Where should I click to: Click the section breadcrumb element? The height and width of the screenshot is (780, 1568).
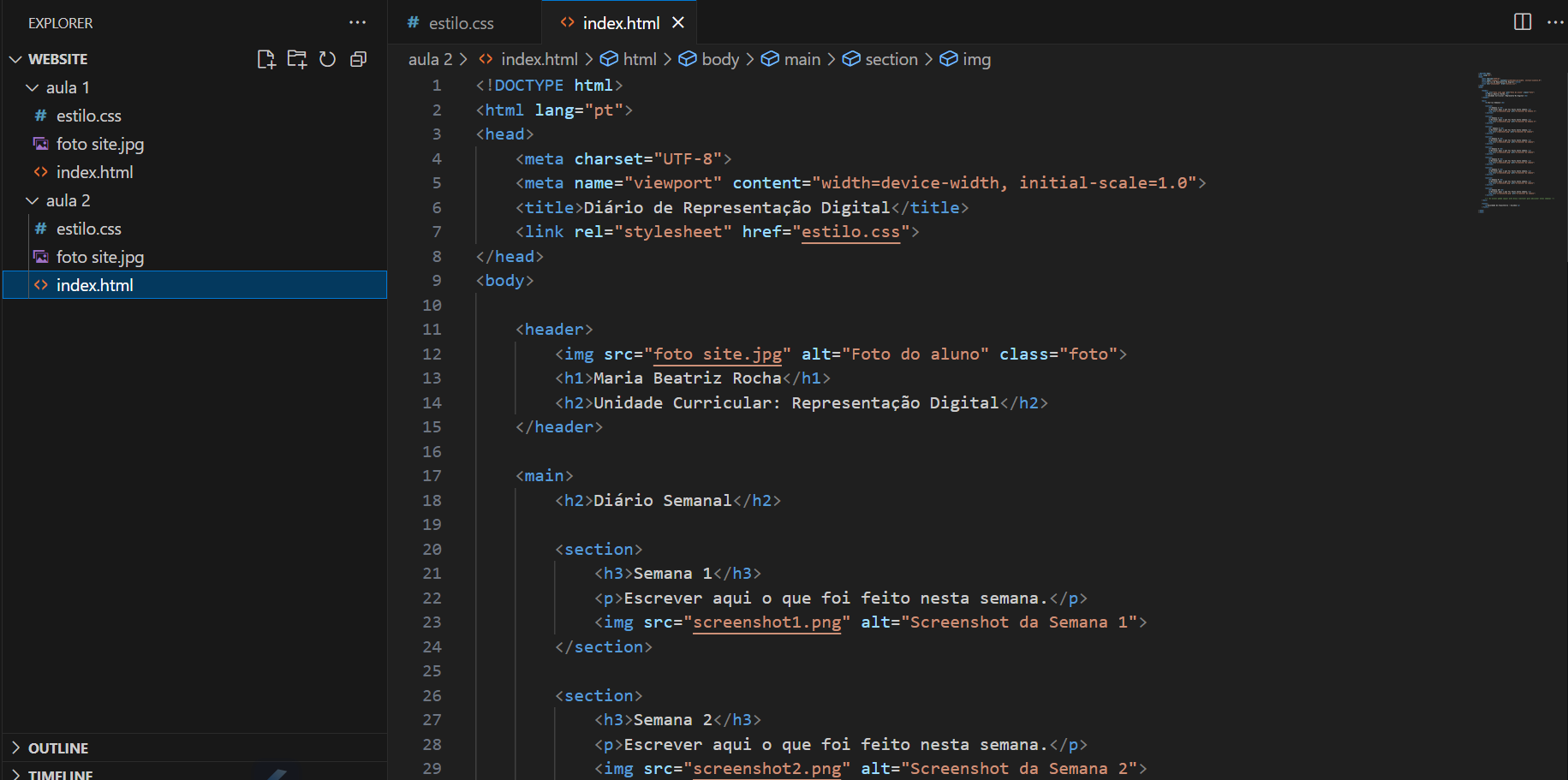click(x=880, y=59)
